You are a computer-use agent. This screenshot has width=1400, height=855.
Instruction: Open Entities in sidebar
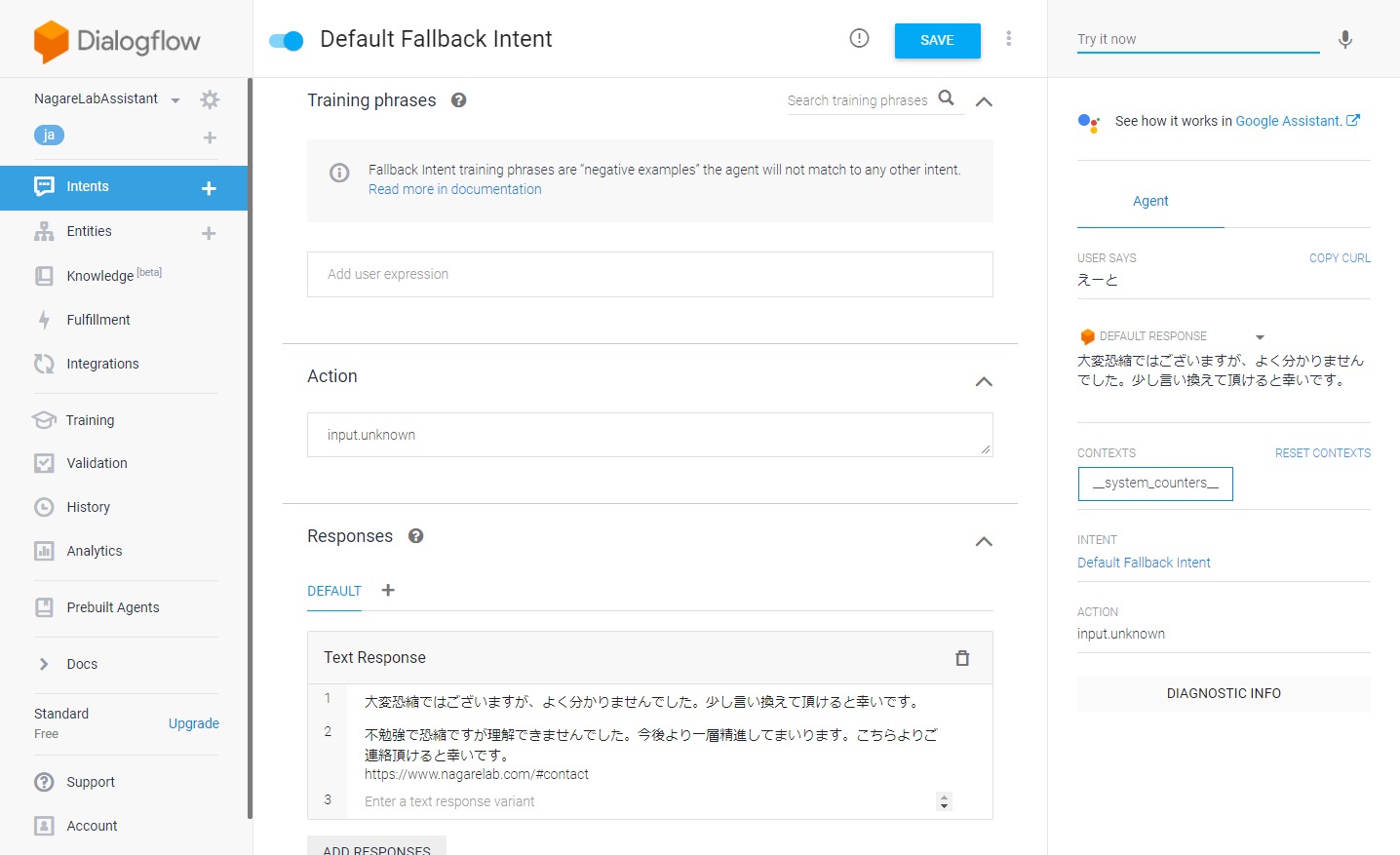click(x=89, y=231)
